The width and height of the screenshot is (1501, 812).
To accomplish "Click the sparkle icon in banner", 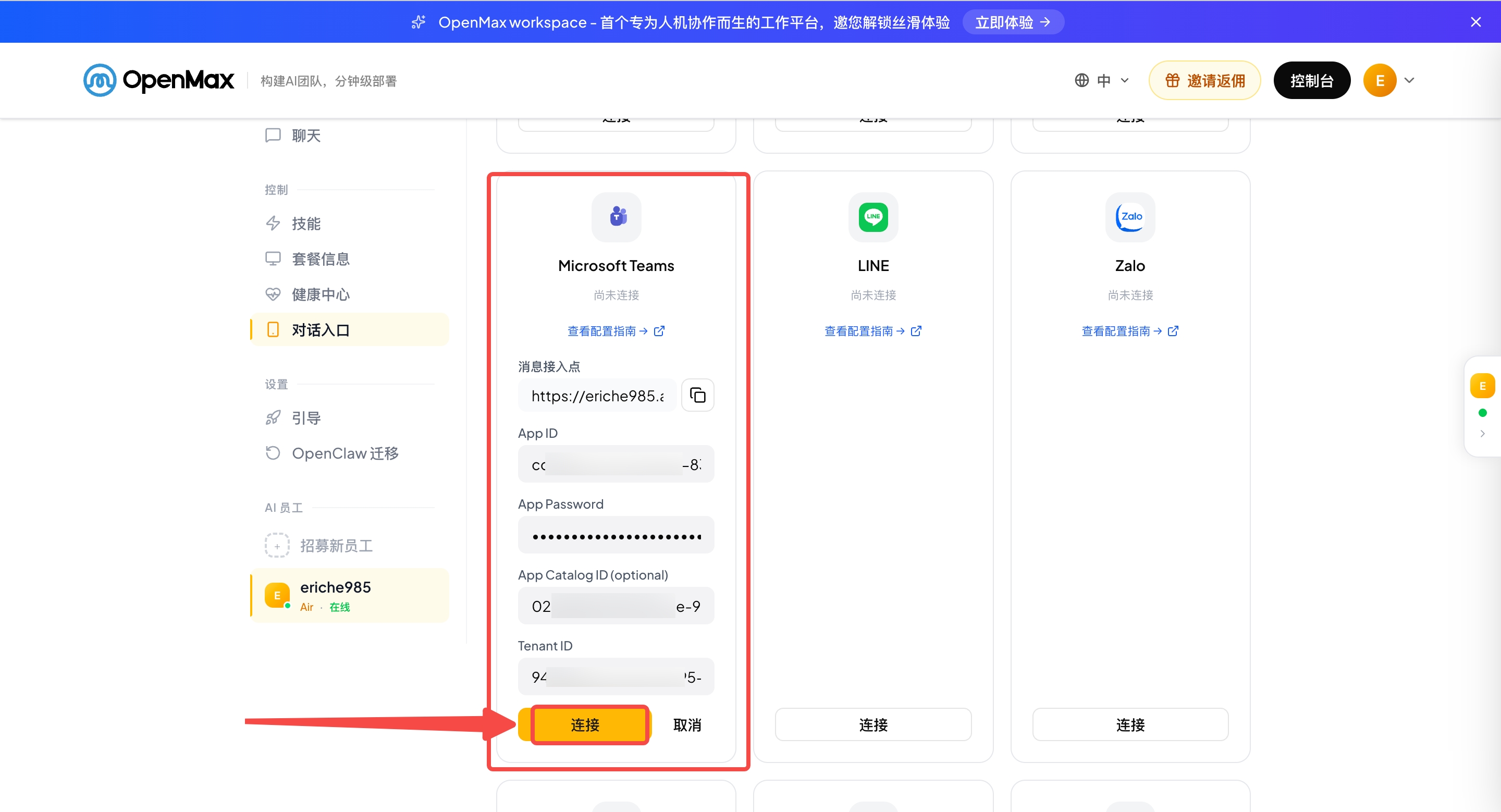I will (x=419, y=22).
